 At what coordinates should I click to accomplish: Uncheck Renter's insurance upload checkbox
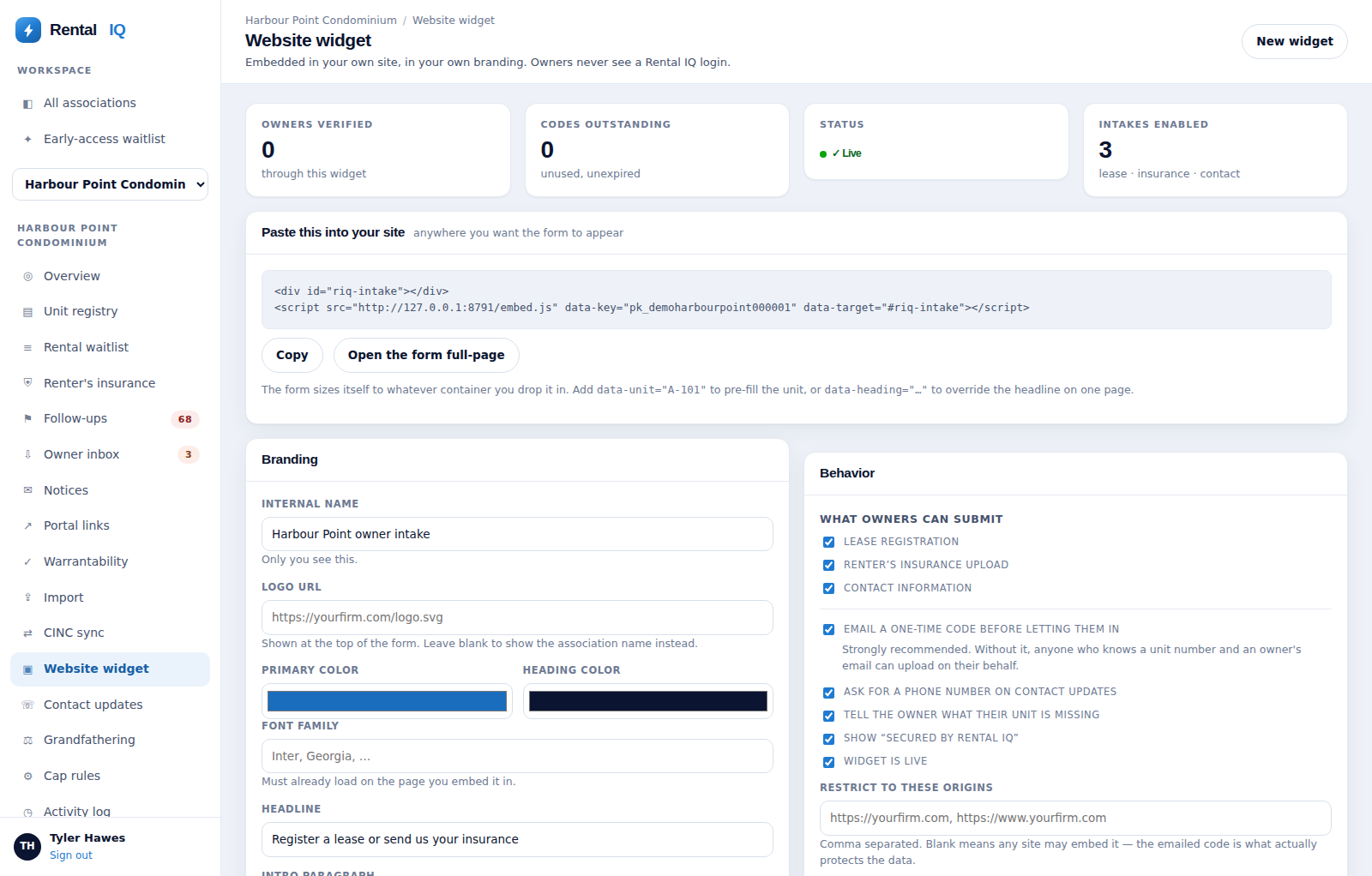tap(828, 565)
